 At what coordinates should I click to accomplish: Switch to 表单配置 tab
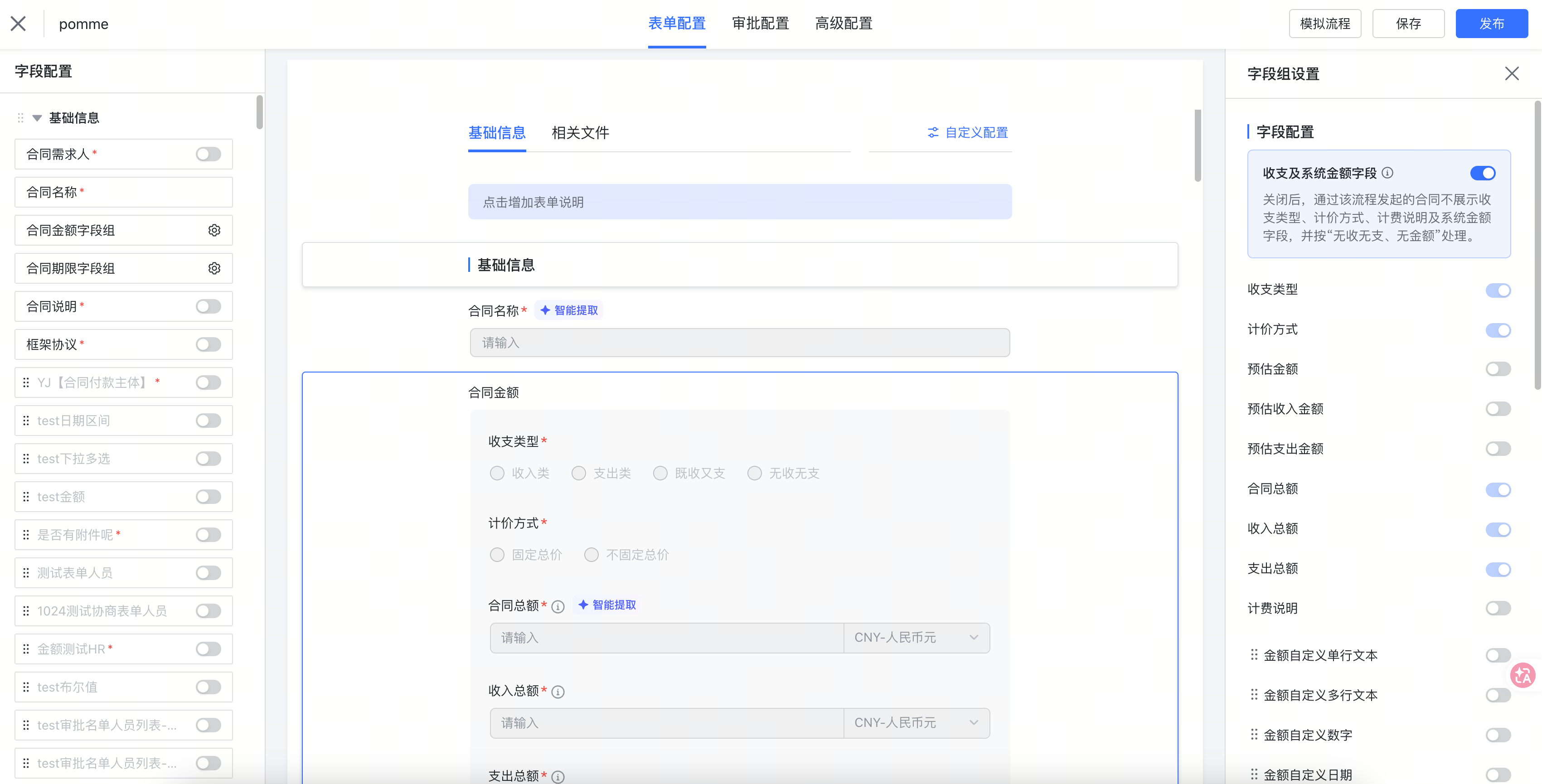pos(677,24)
